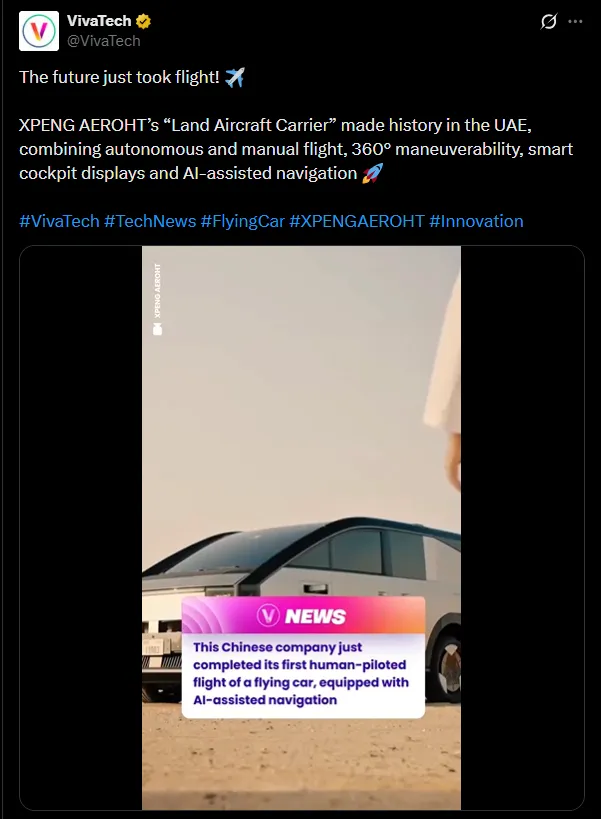Viewport: 601px width, 819px height.
Task: Open the #XPENGAEROHT hashtag
Action: (357, 221)
